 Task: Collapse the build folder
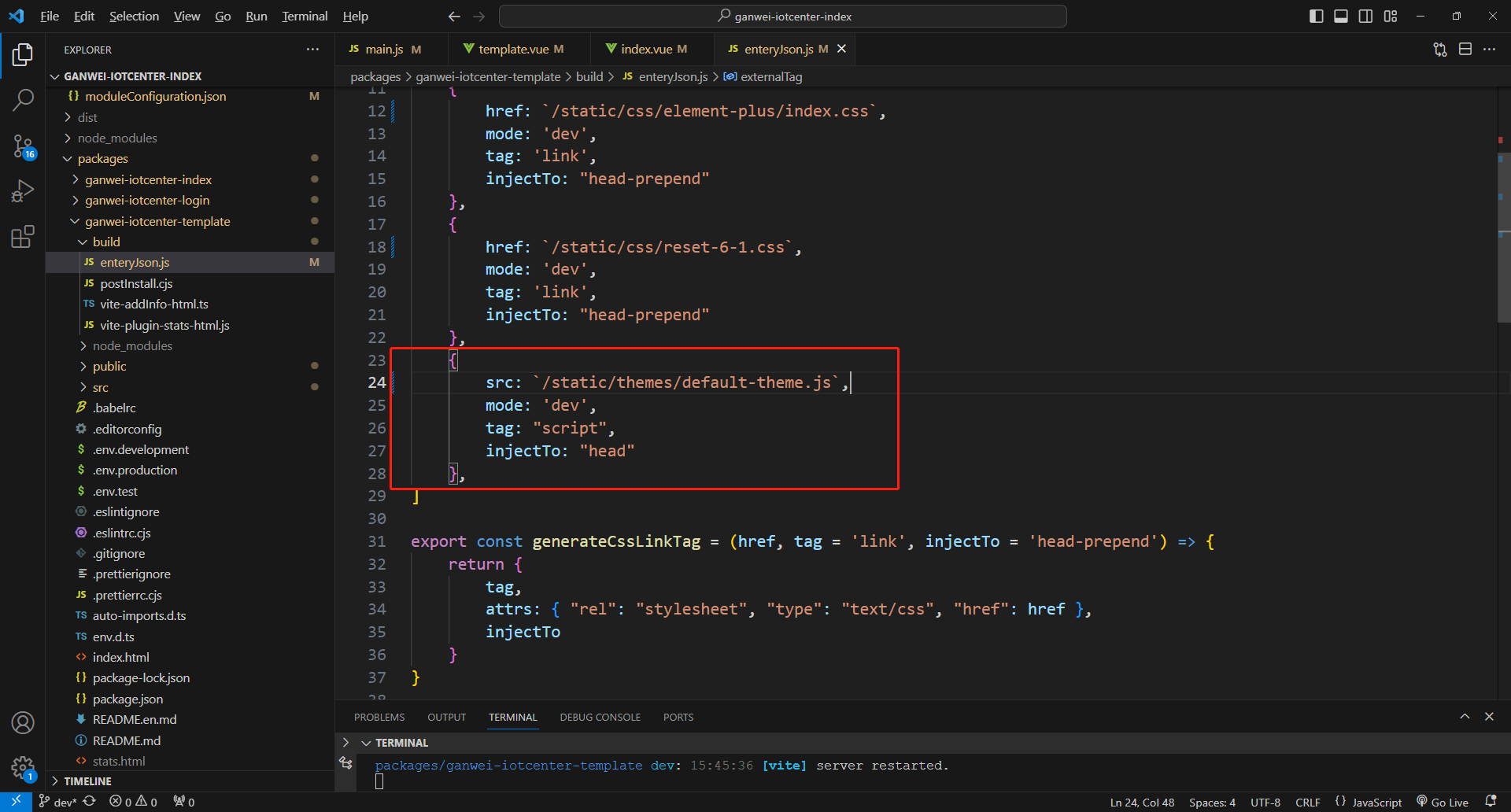click(105, 242)
